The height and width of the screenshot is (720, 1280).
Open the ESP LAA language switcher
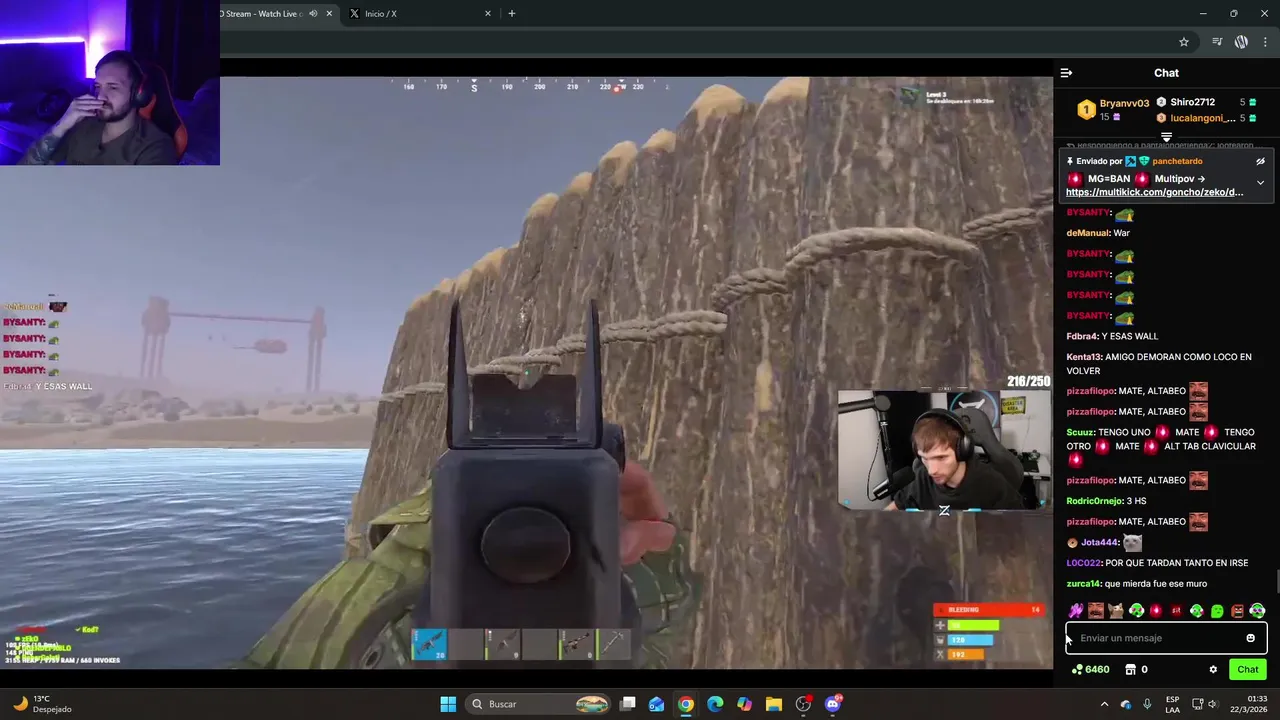click(x=1172, y=704)
